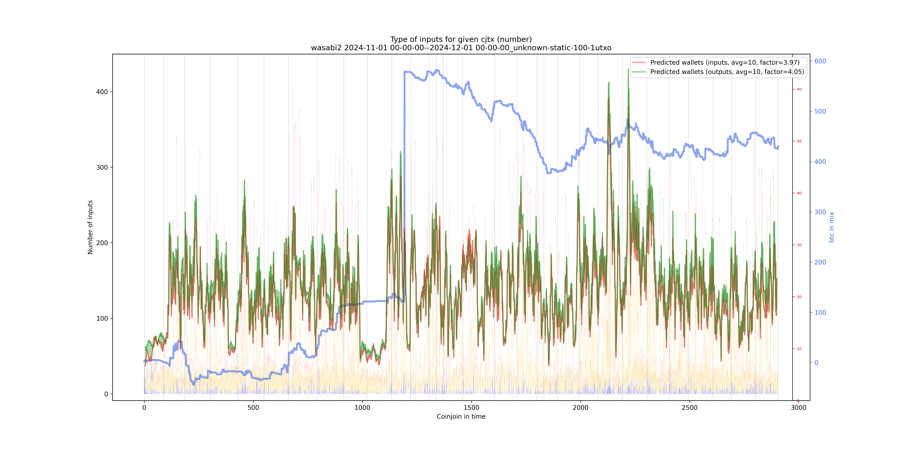The width and height of the screenshot is (900, 450).
Task: Click left y-axis tick label '200'
Action: click(101, 243)
